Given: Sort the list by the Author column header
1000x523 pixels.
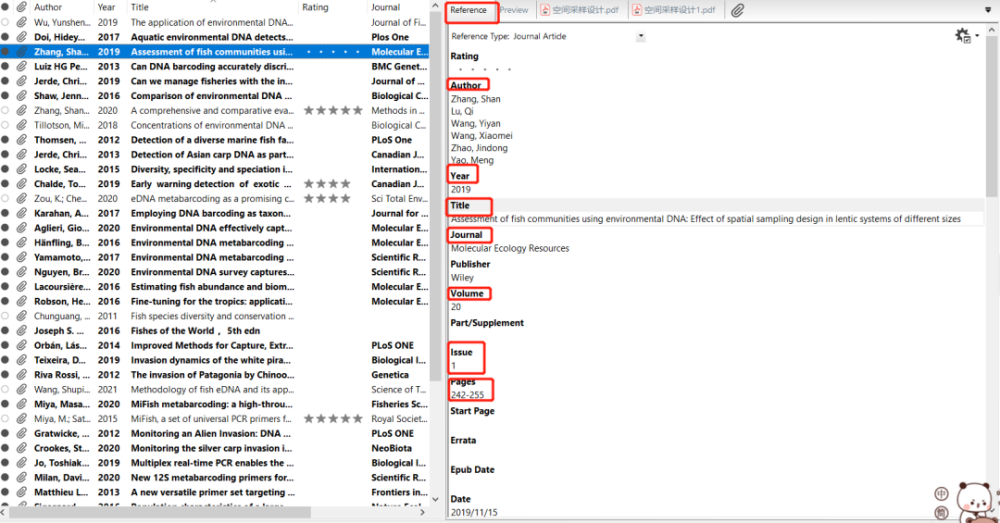Looking at the screenshot, I should [48, 7].
